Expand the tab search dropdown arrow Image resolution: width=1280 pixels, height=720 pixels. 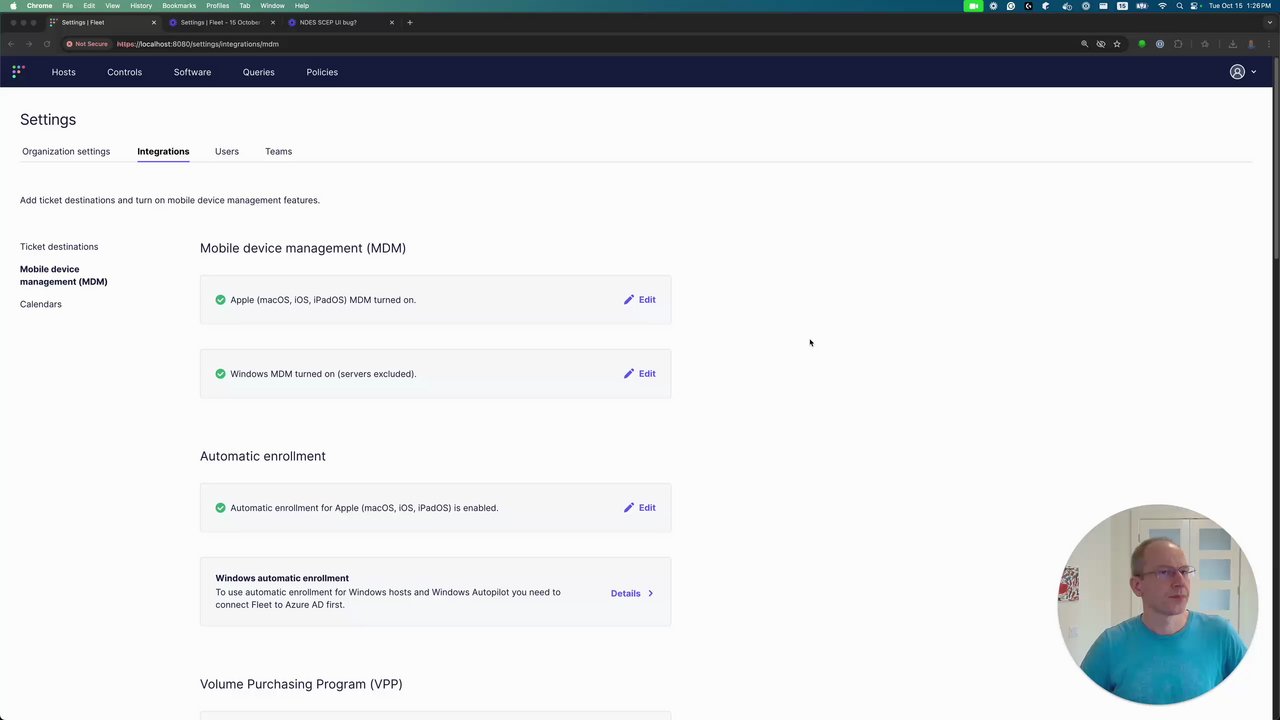coord(1270,22)
